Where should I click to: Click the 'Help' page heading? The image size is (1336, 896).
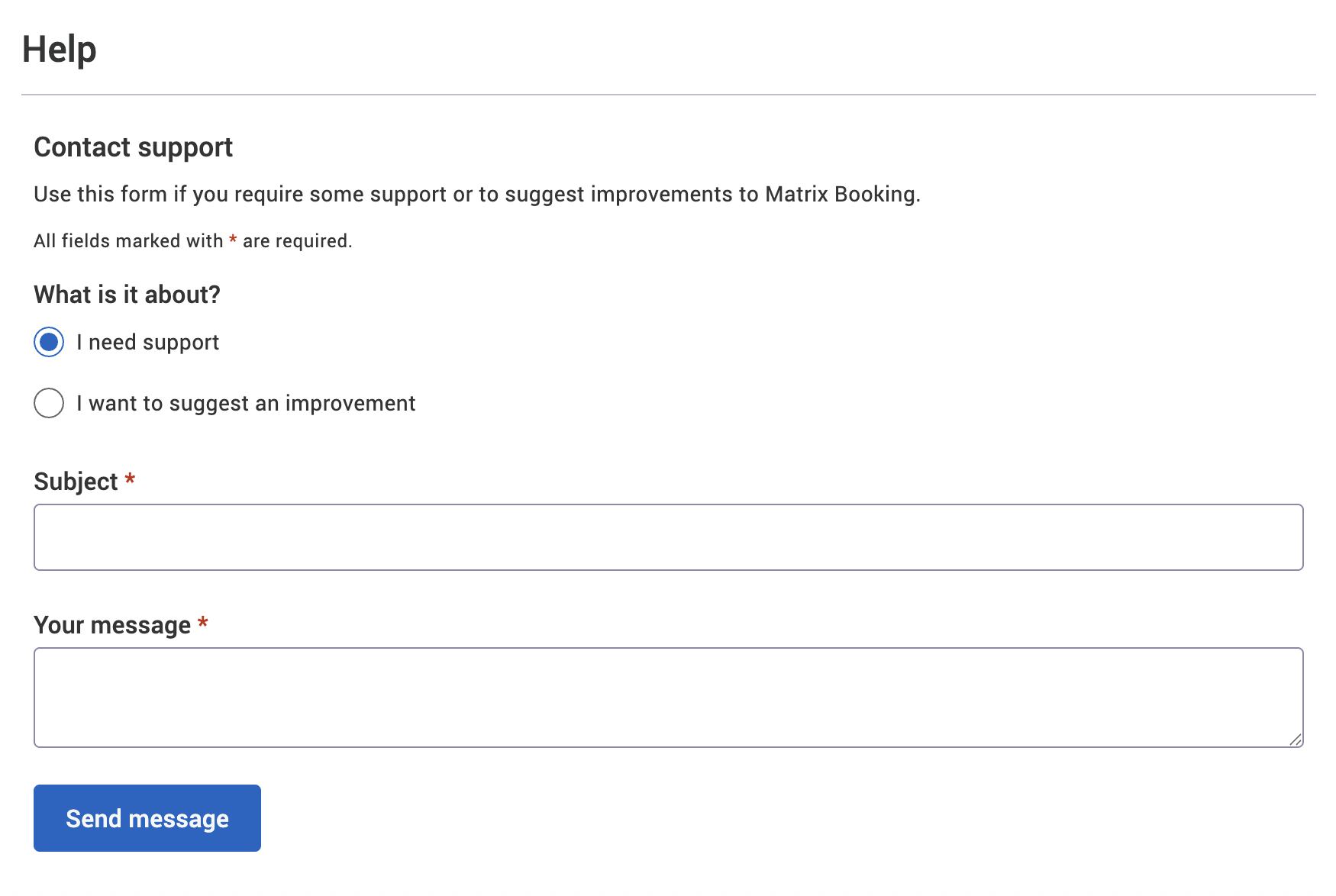(59, 49)
